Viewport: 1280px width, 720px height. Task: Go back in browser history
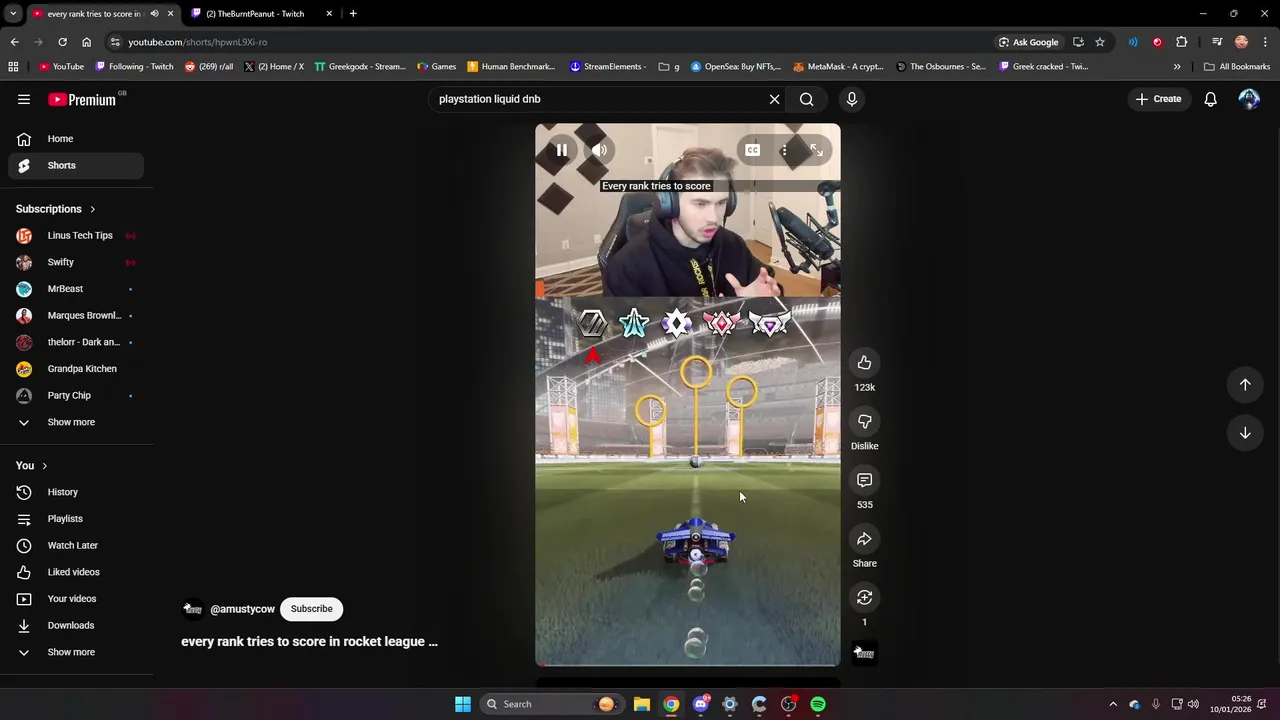(14, 42)
